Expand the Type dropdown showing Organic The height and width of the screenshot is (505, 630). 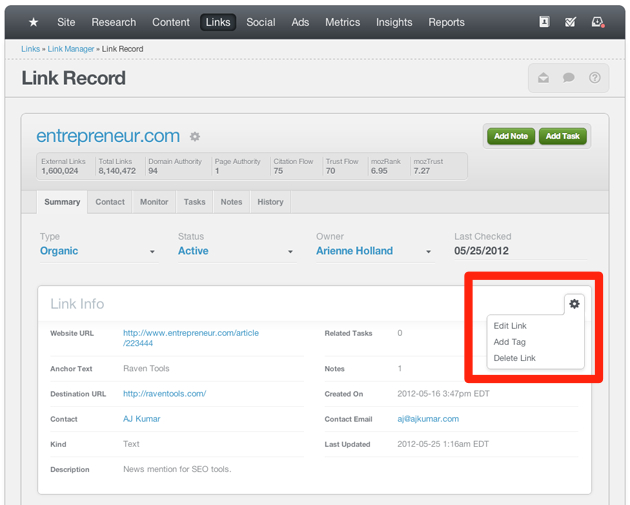click(99, 251)
